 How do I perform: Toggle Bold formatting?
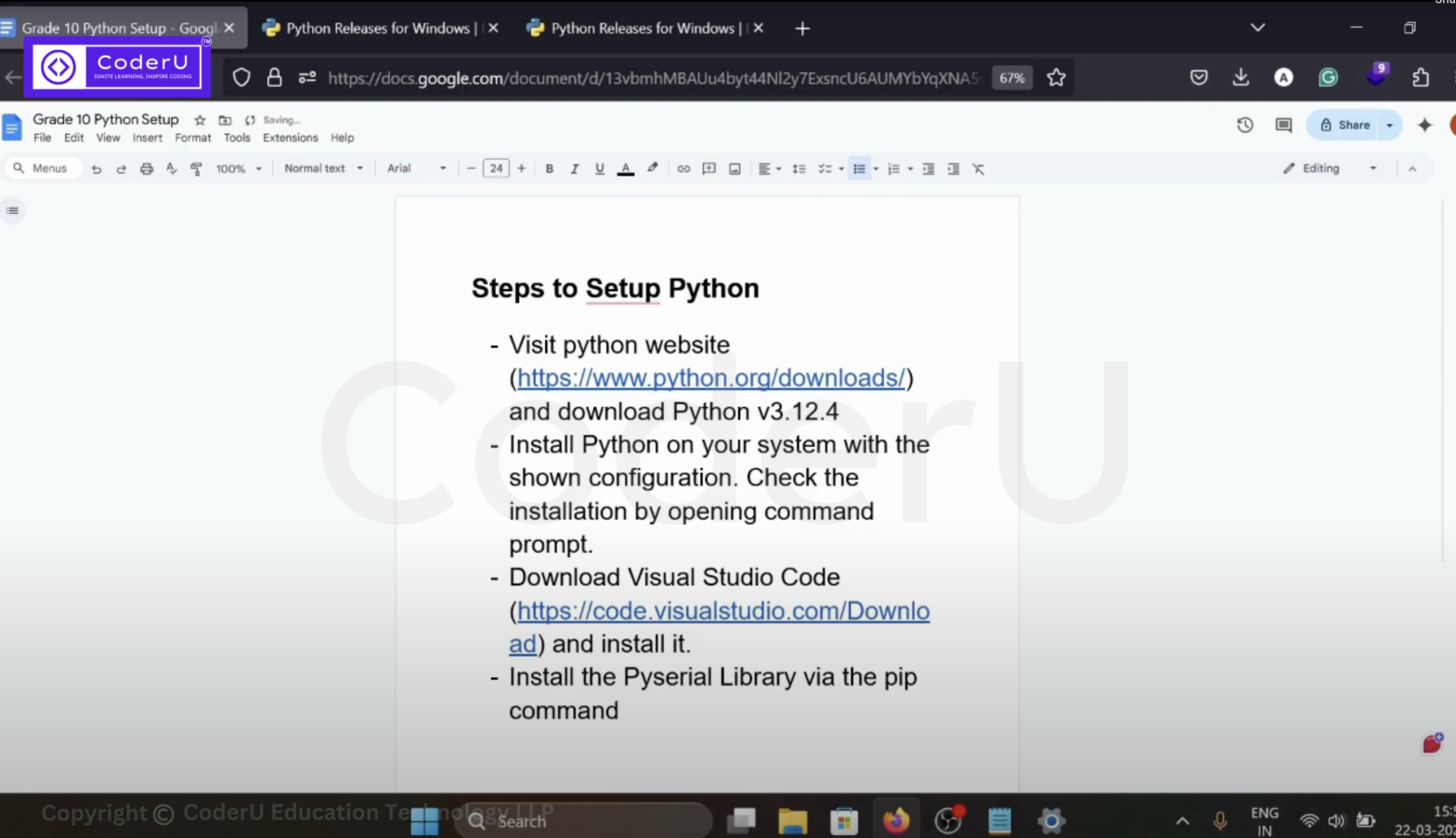click(550, 169)
